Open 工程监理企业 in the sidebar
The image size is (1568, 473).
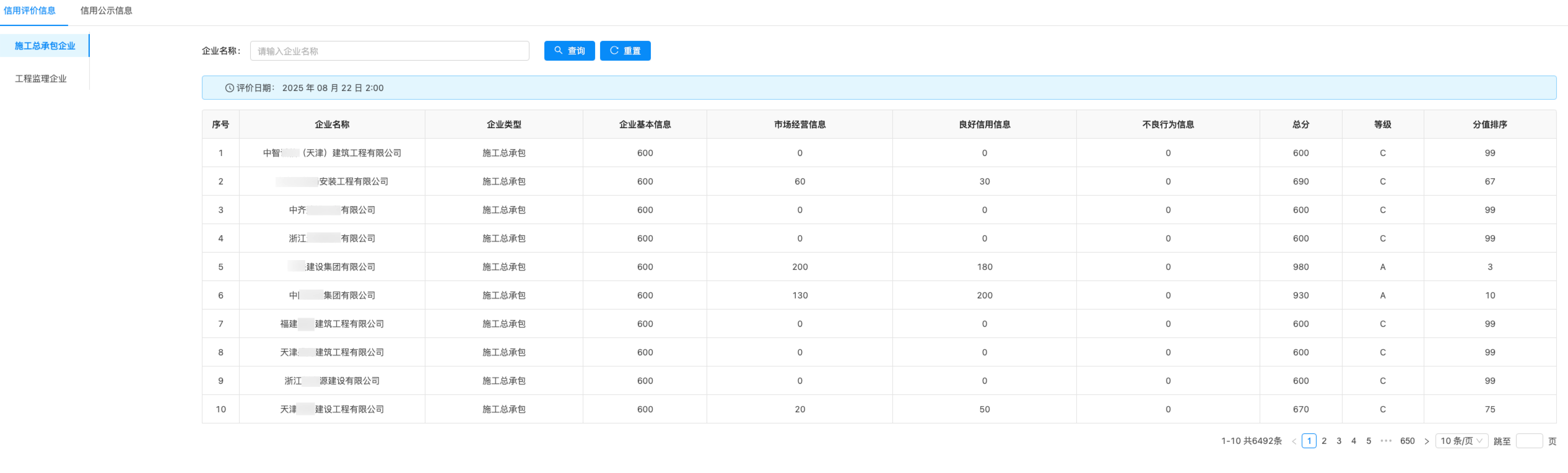point(41,79)
